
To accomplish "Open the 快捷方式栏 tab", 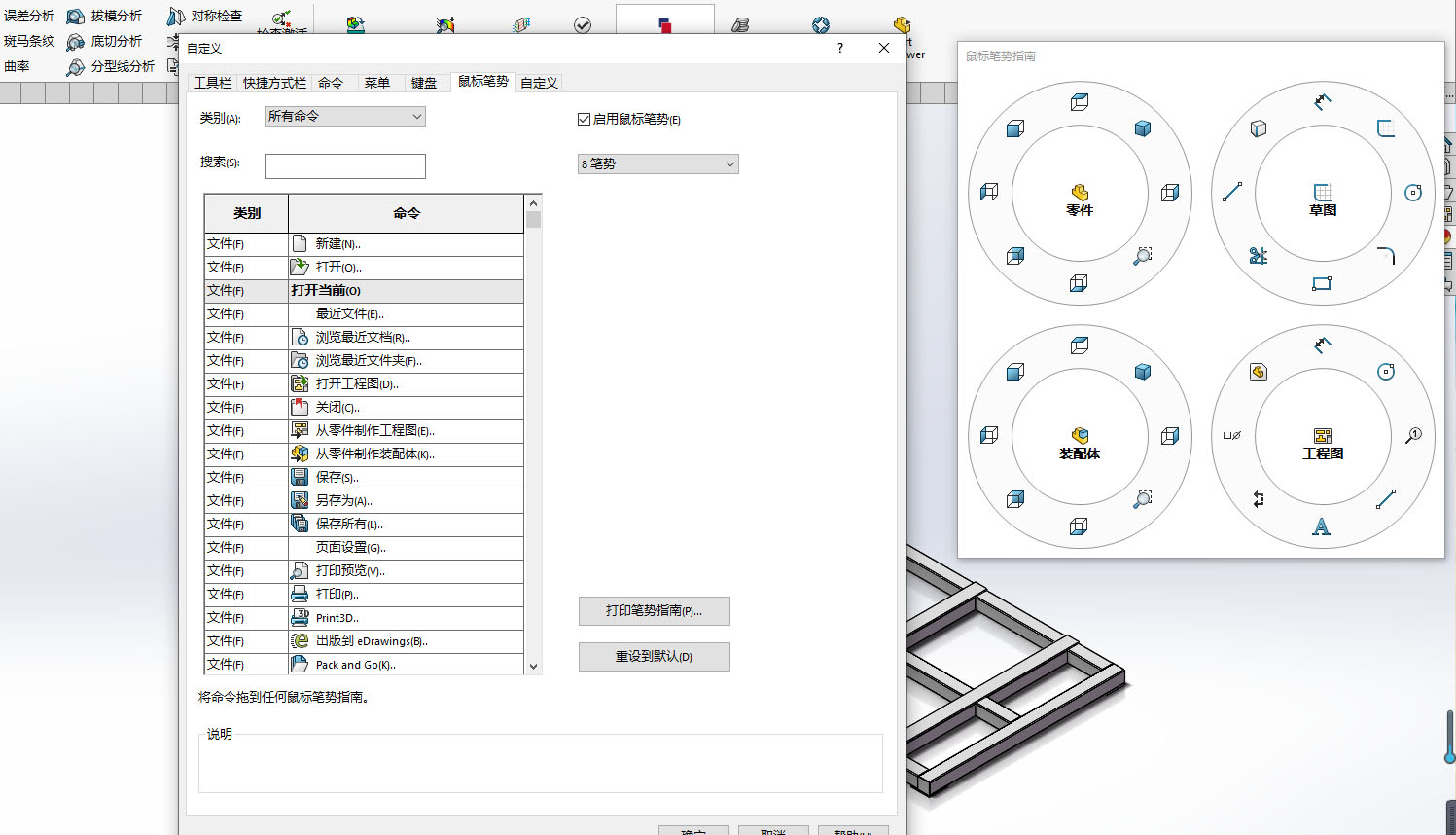I will pos(274,83).
